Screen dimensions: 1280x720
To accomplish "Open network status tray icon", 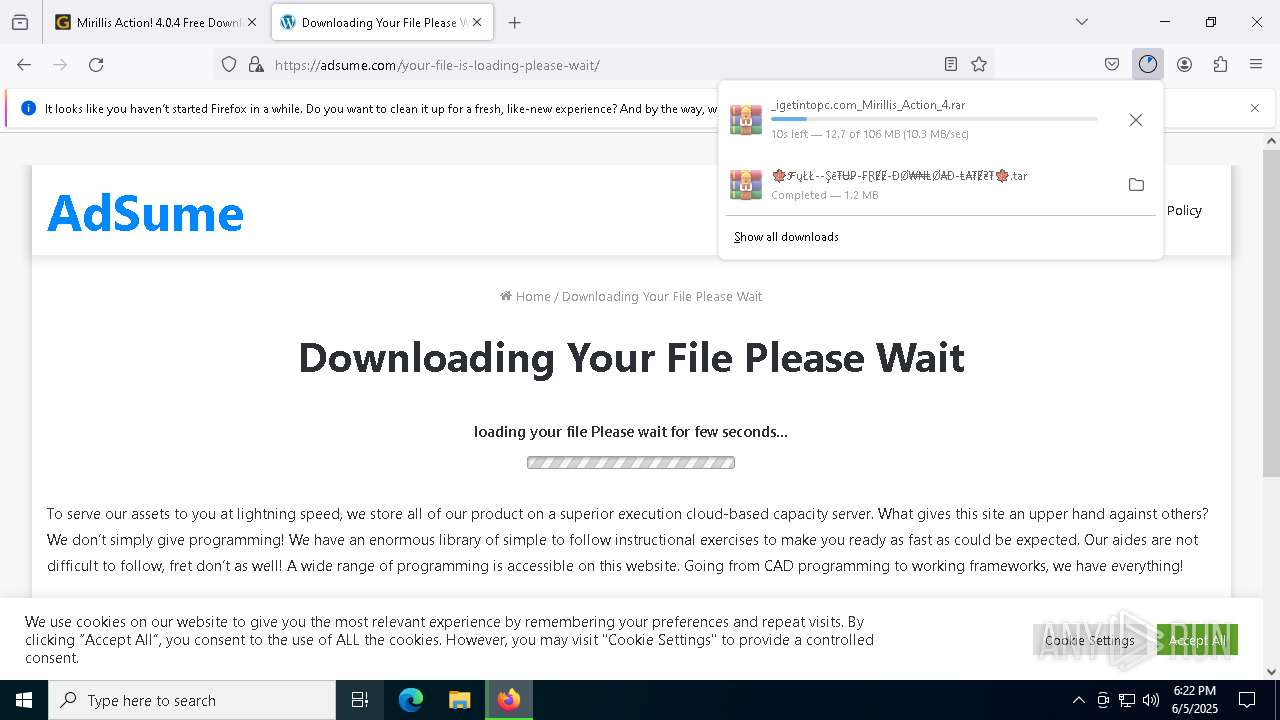I will point(1127,700).
